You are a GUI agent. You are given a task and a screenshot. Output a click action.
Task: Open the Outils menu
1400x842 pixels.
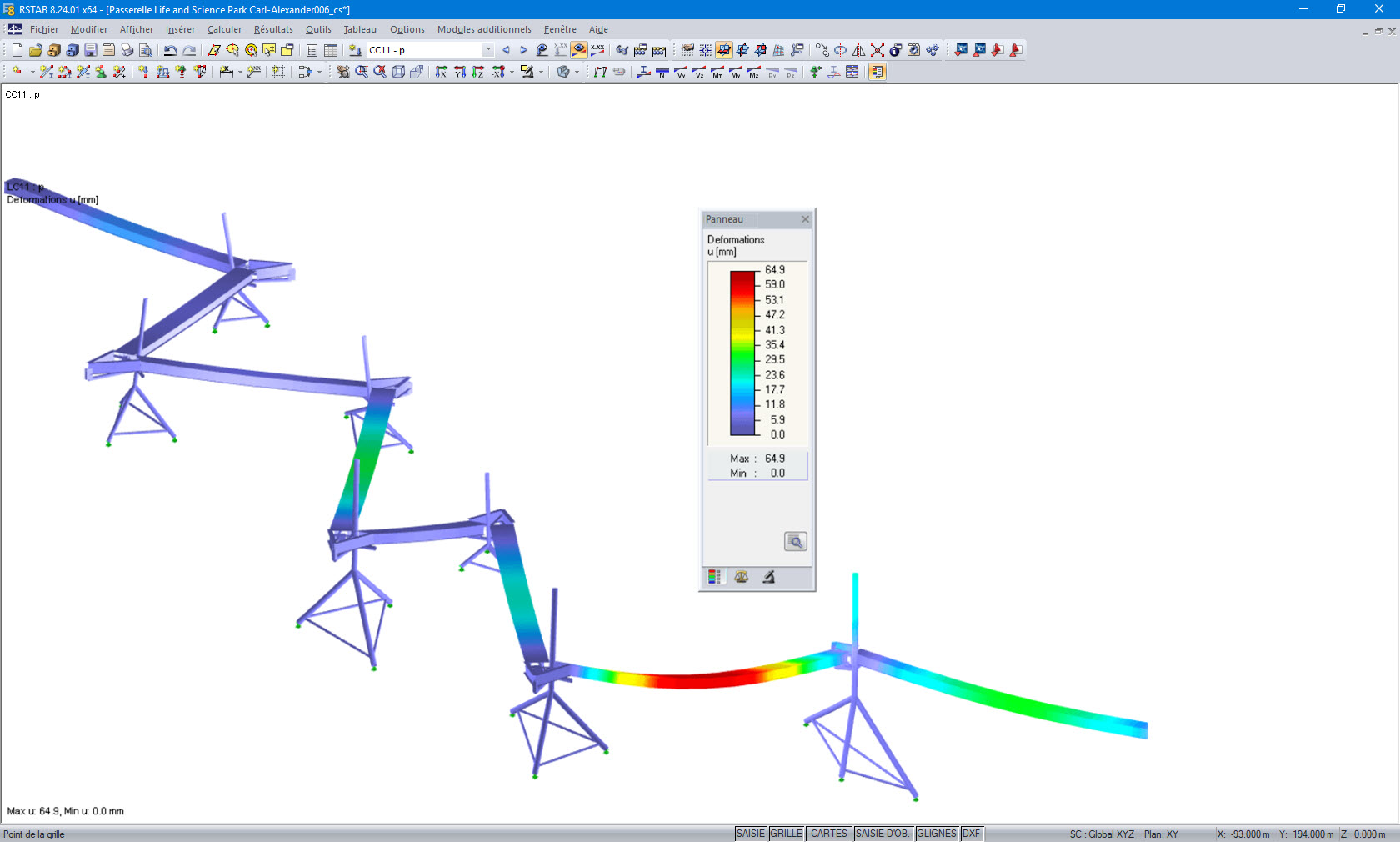pyautogui.click(x=318, y=29)
